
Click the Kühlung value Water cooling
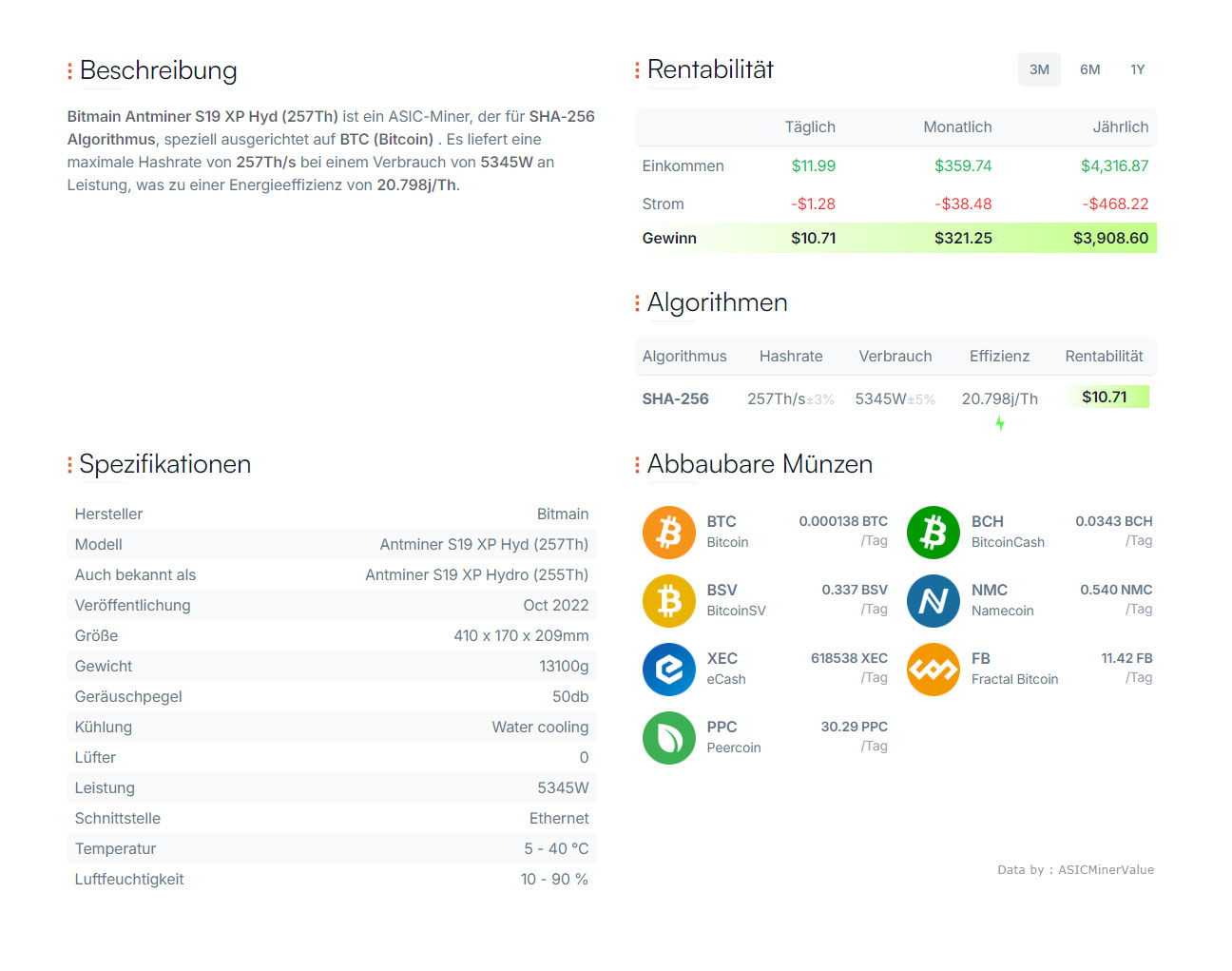(x=540, y=727)
